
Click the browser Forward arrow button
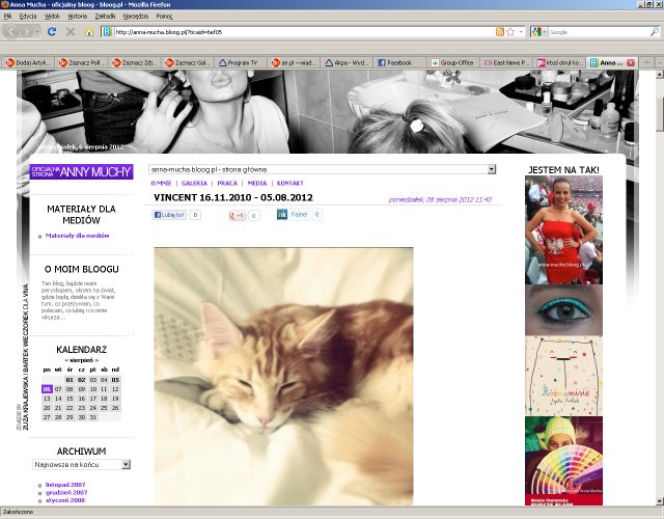28,32
